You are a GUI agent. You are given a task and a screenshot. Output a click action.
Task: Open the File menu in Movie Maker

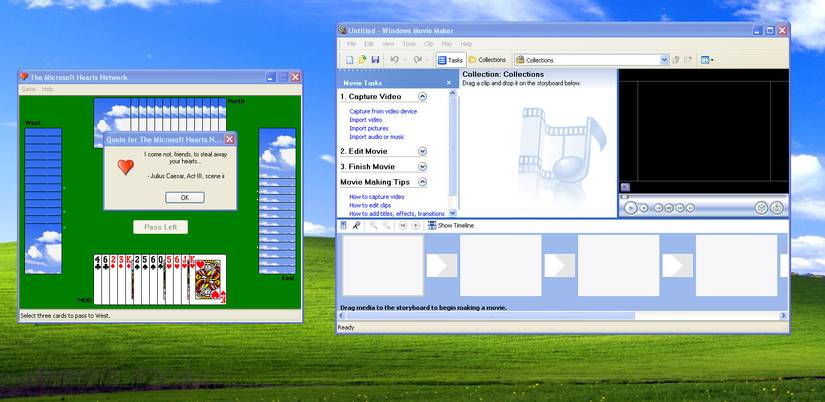351,44
